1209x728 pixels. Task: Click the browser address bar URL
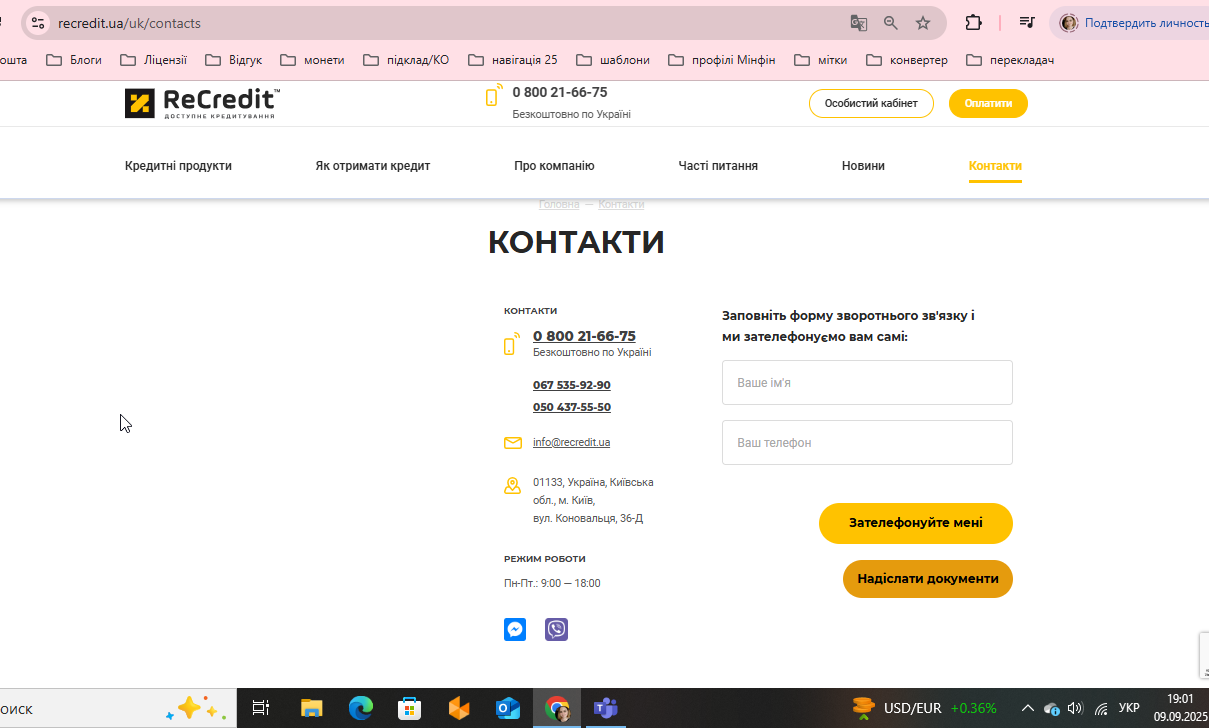coord(129,23)
